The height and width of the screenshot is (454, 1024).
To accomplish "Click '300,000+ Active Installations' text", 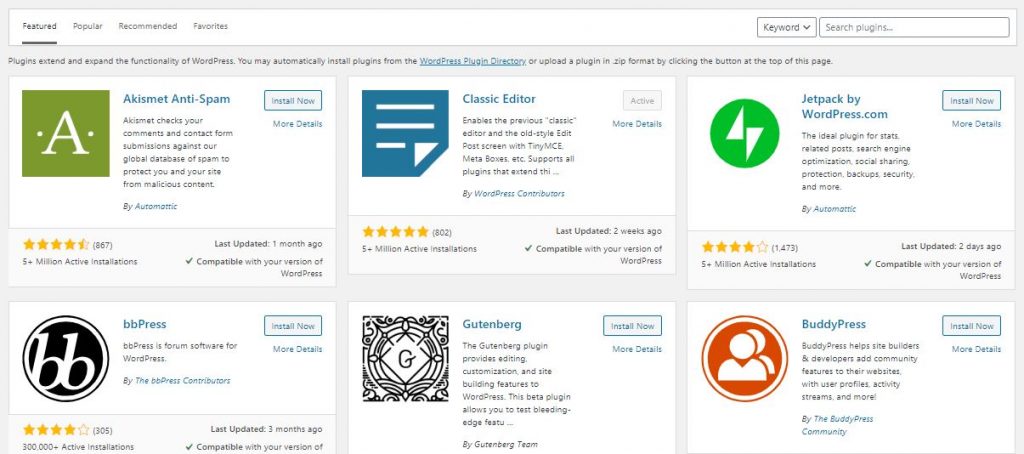I will point(78,447).
